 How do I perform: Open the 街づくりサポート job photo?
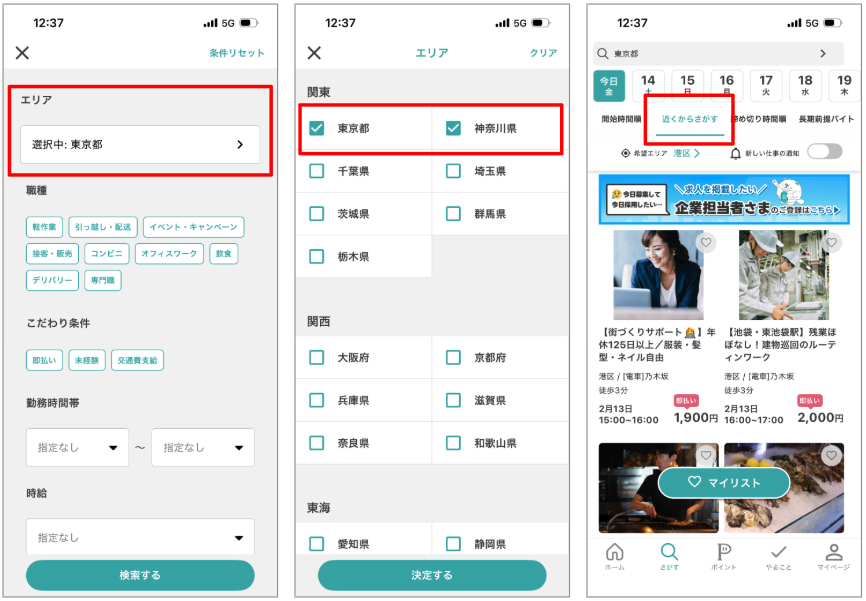[x=658, y=275]
